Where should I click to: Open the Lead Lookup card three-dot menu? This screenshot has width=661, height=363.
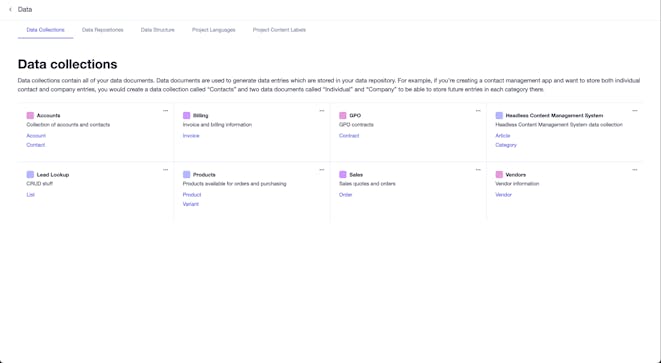click(x=165, y=170)
